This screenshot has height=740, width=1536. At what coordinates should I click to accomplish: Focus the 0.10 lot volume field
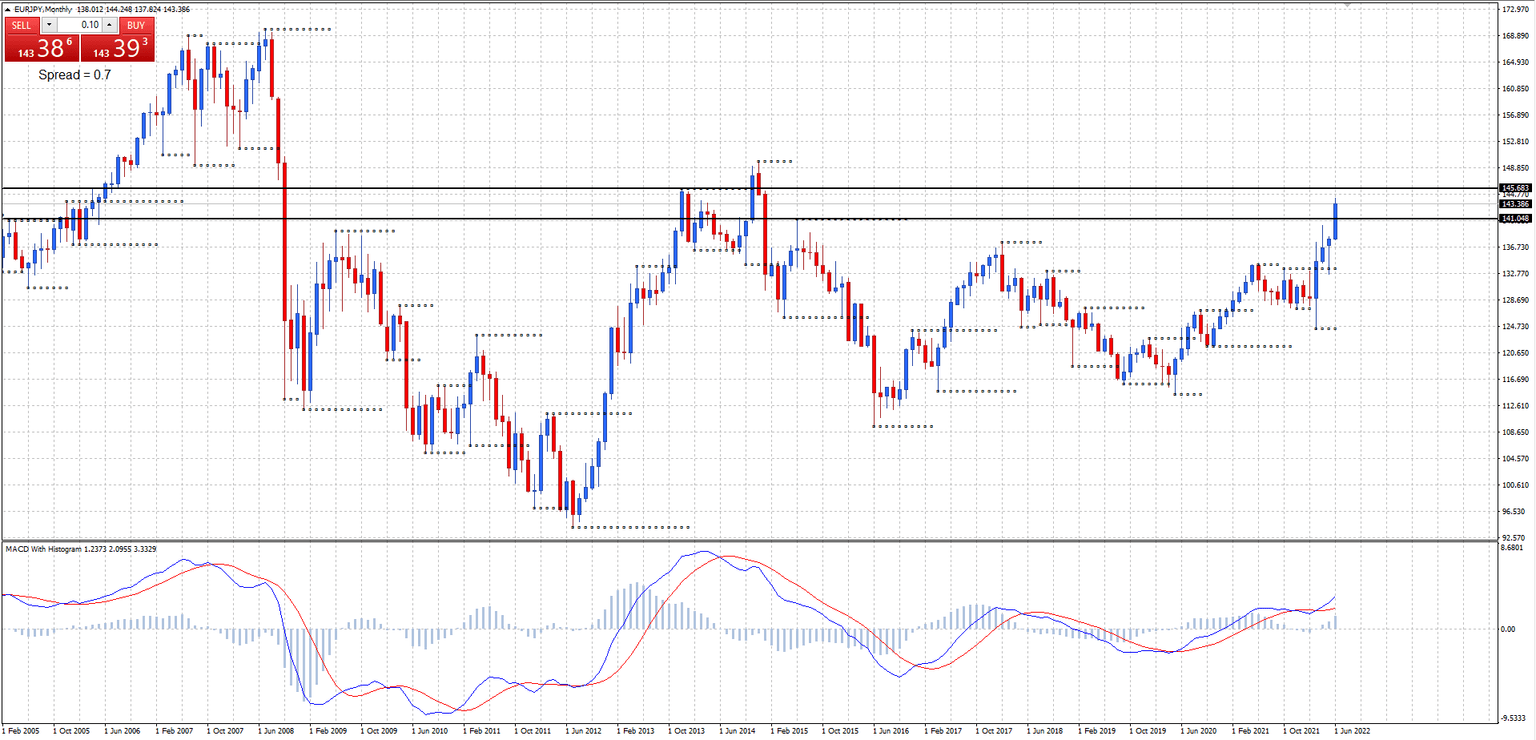(80, 25)
